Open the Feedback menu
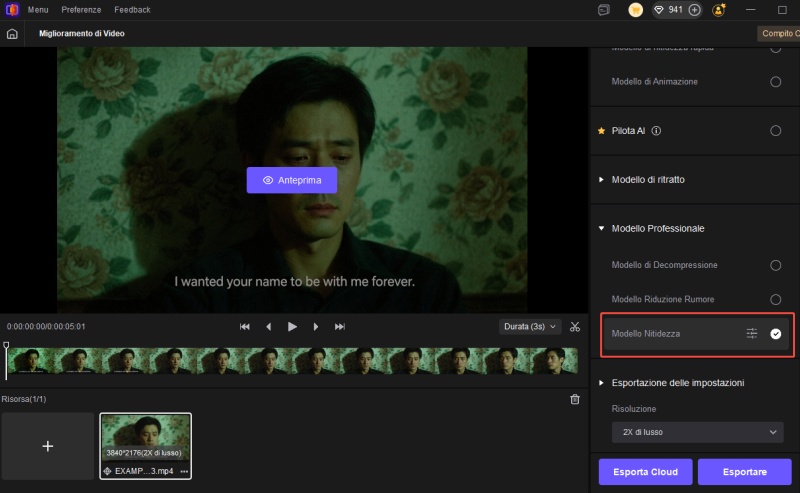This screenshot has height=493, width=800. coord(132,10)
